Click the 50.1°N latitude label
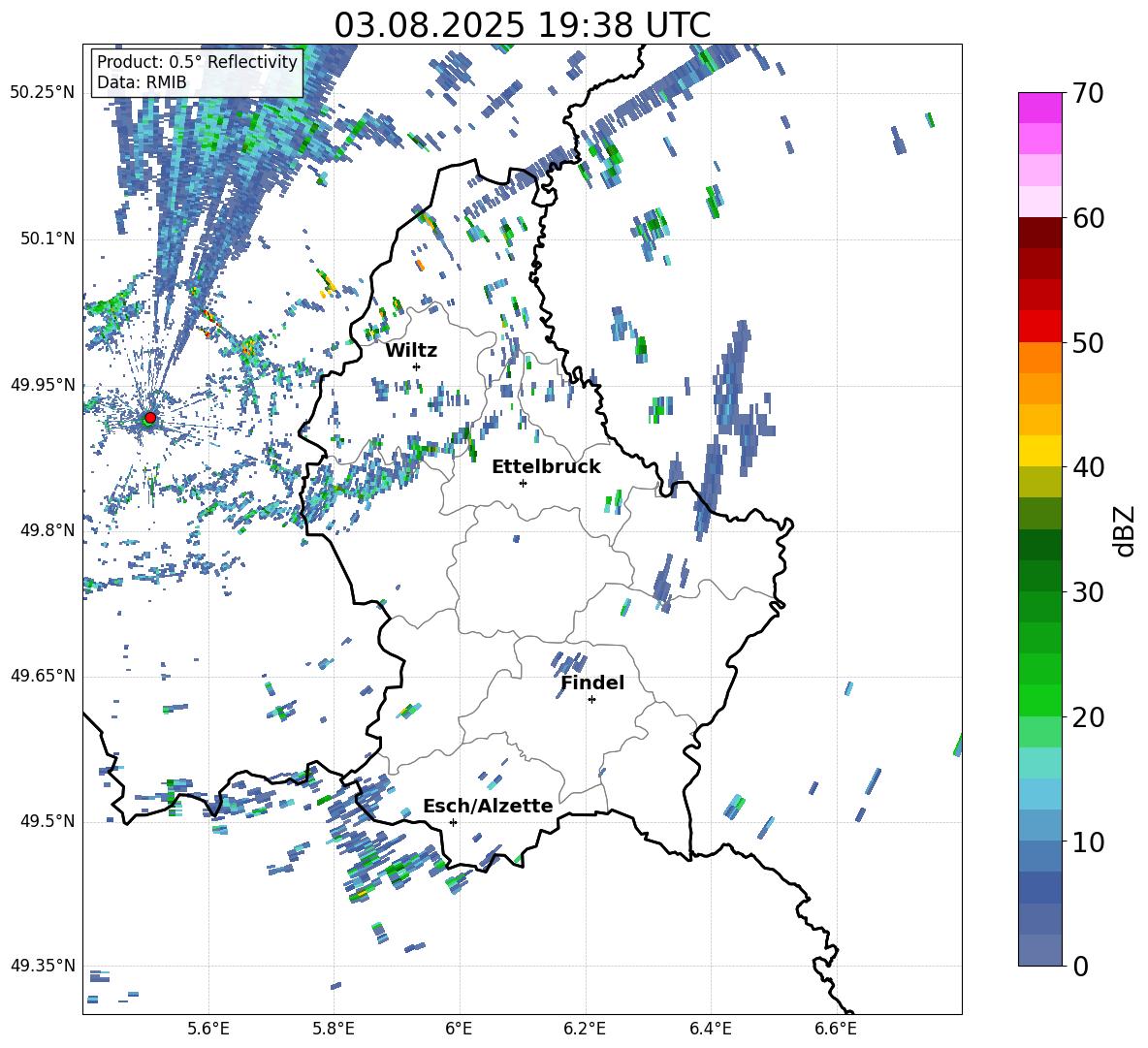1148x1048 pixels. pyautogui.click(x=48, y=238)
